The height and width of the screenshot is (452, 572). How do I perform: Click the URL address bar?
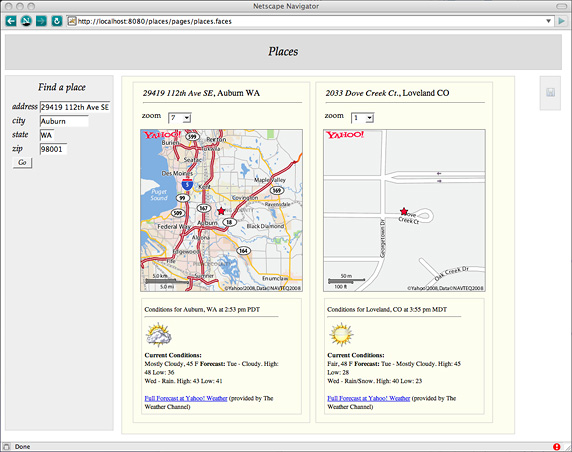click(310, 21)
